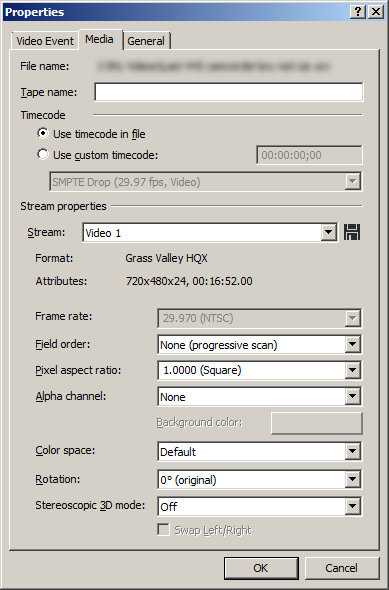389x590 pixels.
Task: Select the Media tab
Action: 99,39
